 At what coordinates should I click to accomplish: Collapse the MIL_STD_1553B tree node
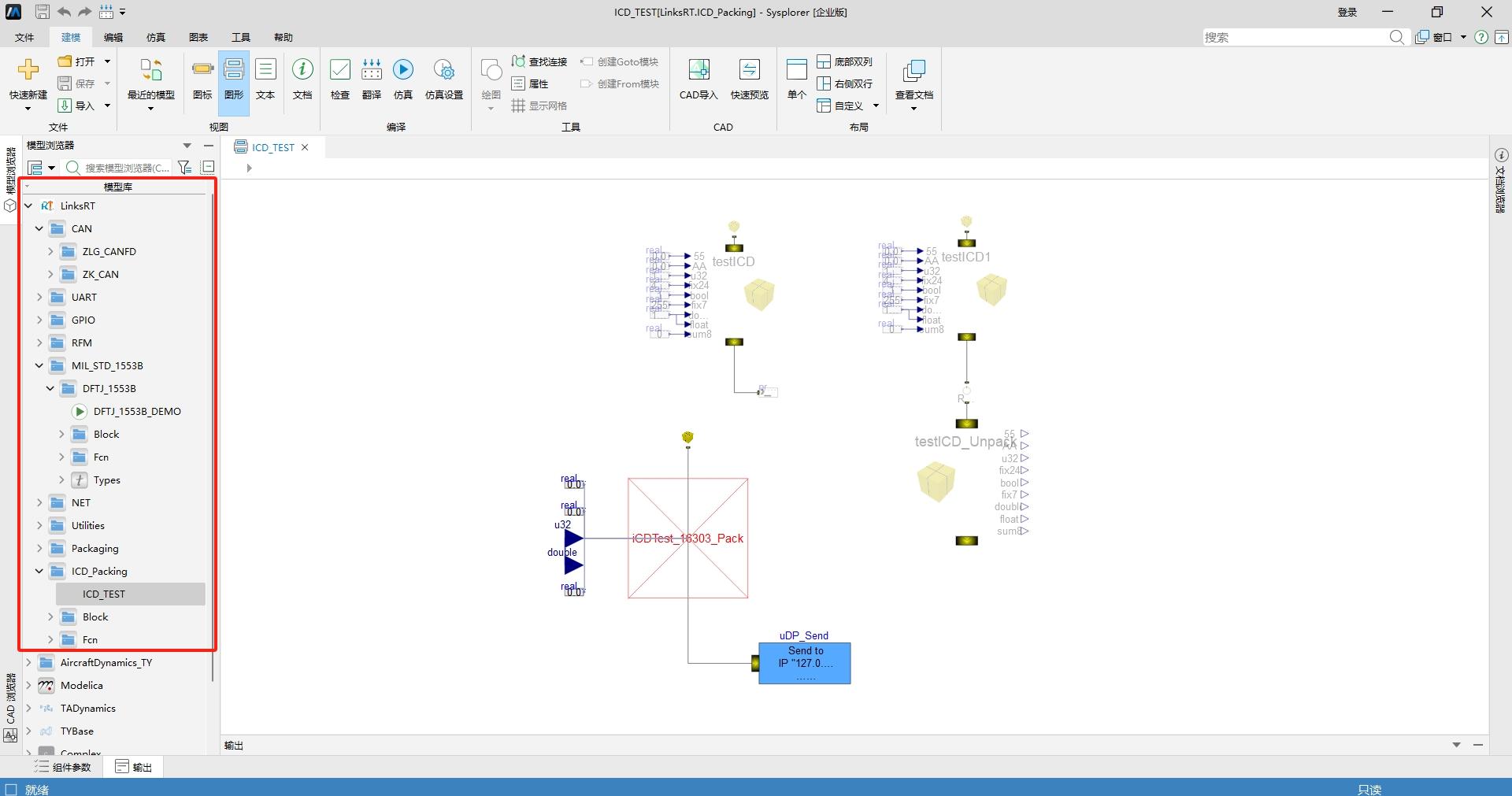tap(39, 365)
